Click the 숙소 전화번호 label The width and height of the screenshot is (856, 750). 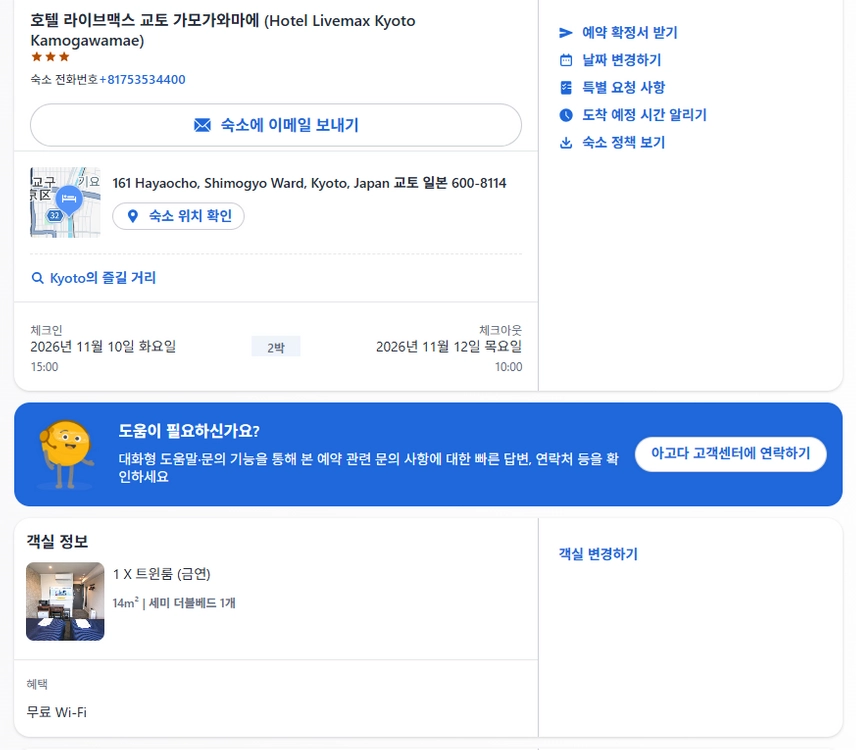click(x=64, y=80)
